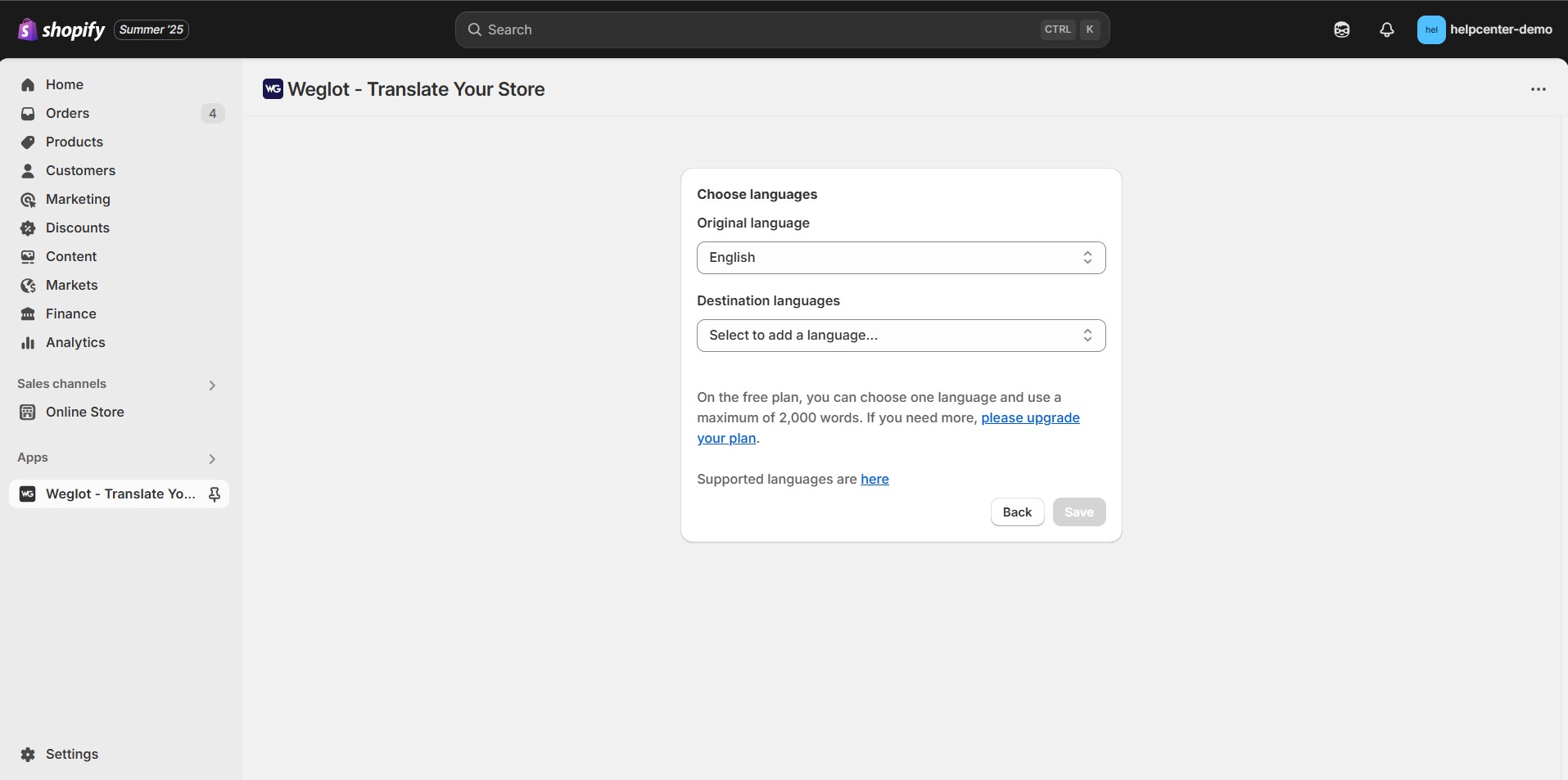Open Online Store sales channel
The image size is (1568, 780).
(x=84, y=412)
